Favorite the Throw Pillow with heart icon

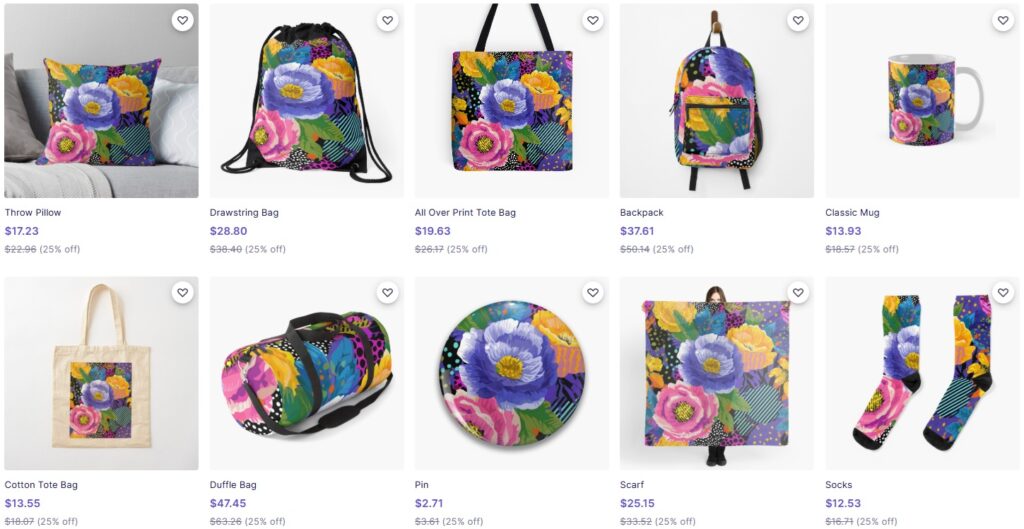182,21
